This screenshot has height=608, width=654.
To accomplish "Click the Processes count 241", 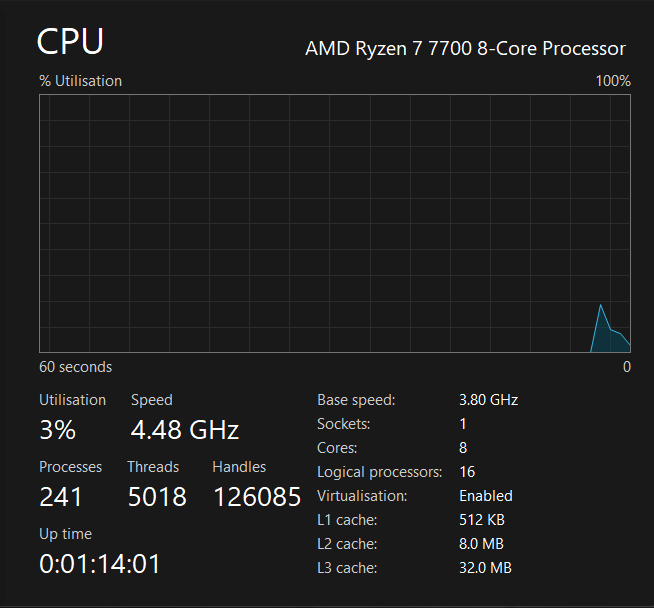I will pyautogui.click(x=60, y=497).
